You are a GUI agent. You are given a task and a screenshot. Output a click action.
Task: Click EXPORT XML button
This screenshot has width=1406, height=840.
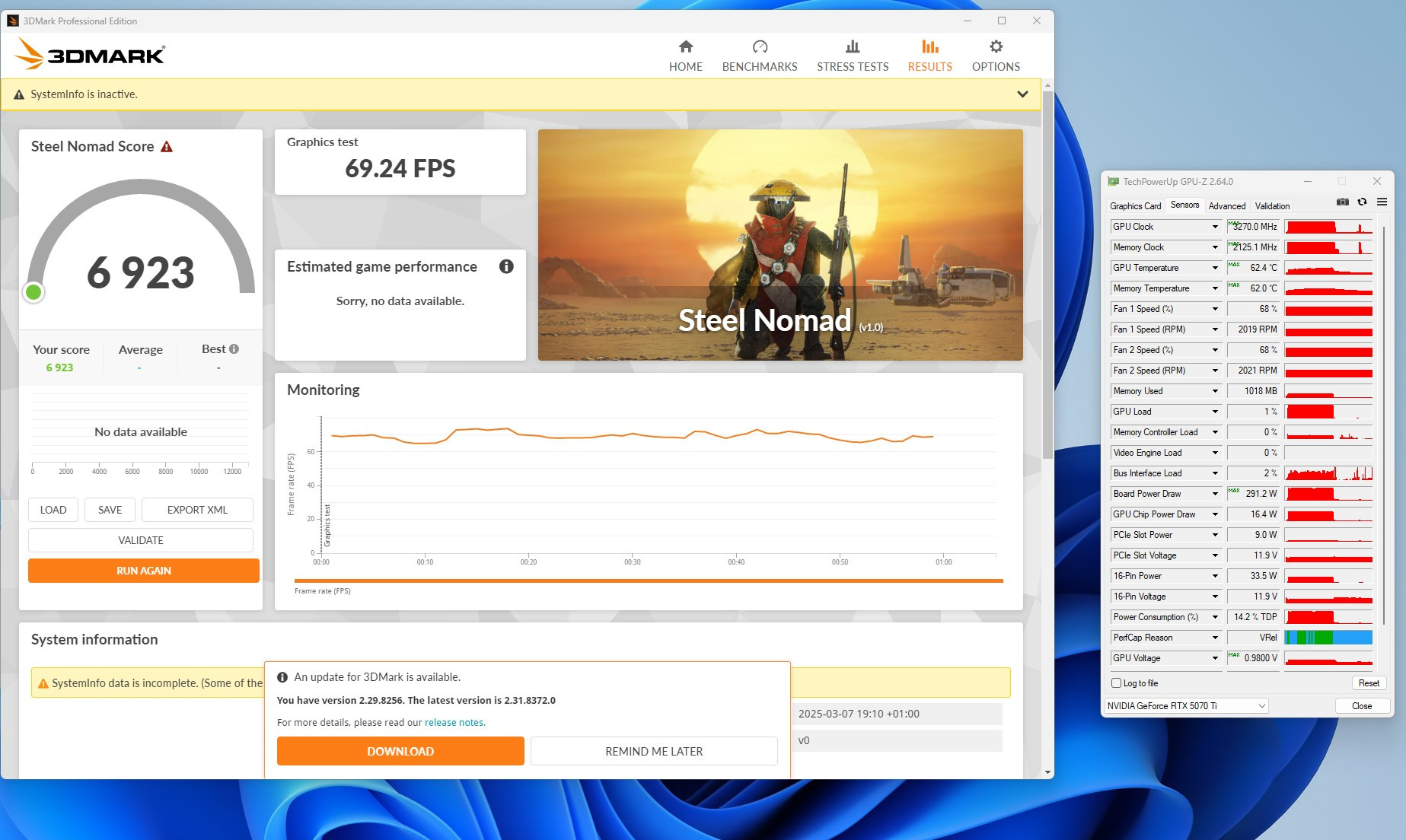(x=197, y=510)
